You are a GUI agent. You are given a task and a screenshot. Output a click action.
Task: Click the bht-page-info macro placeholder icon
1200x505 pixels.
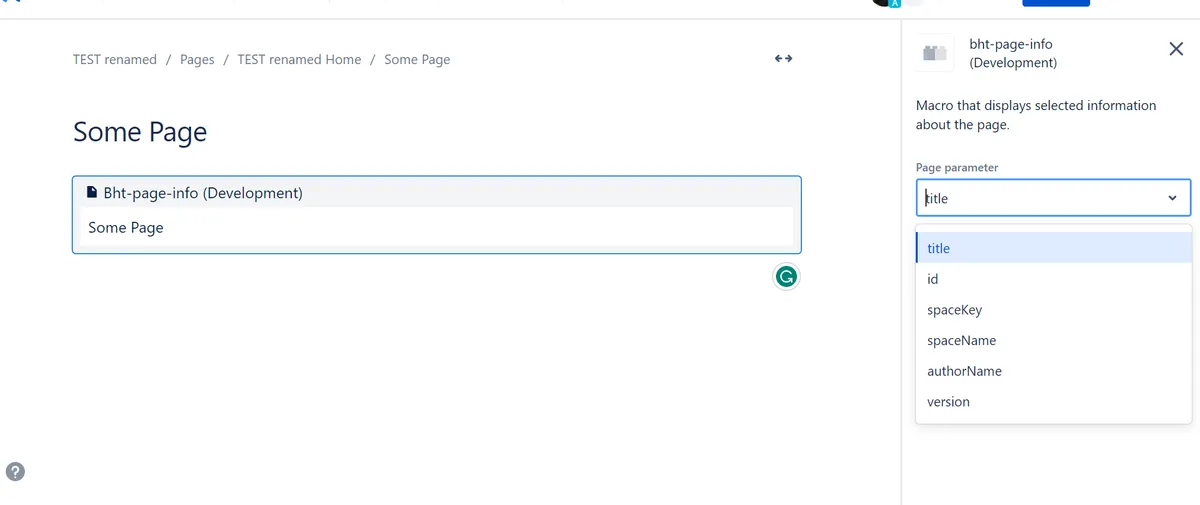tap(936, 54)
